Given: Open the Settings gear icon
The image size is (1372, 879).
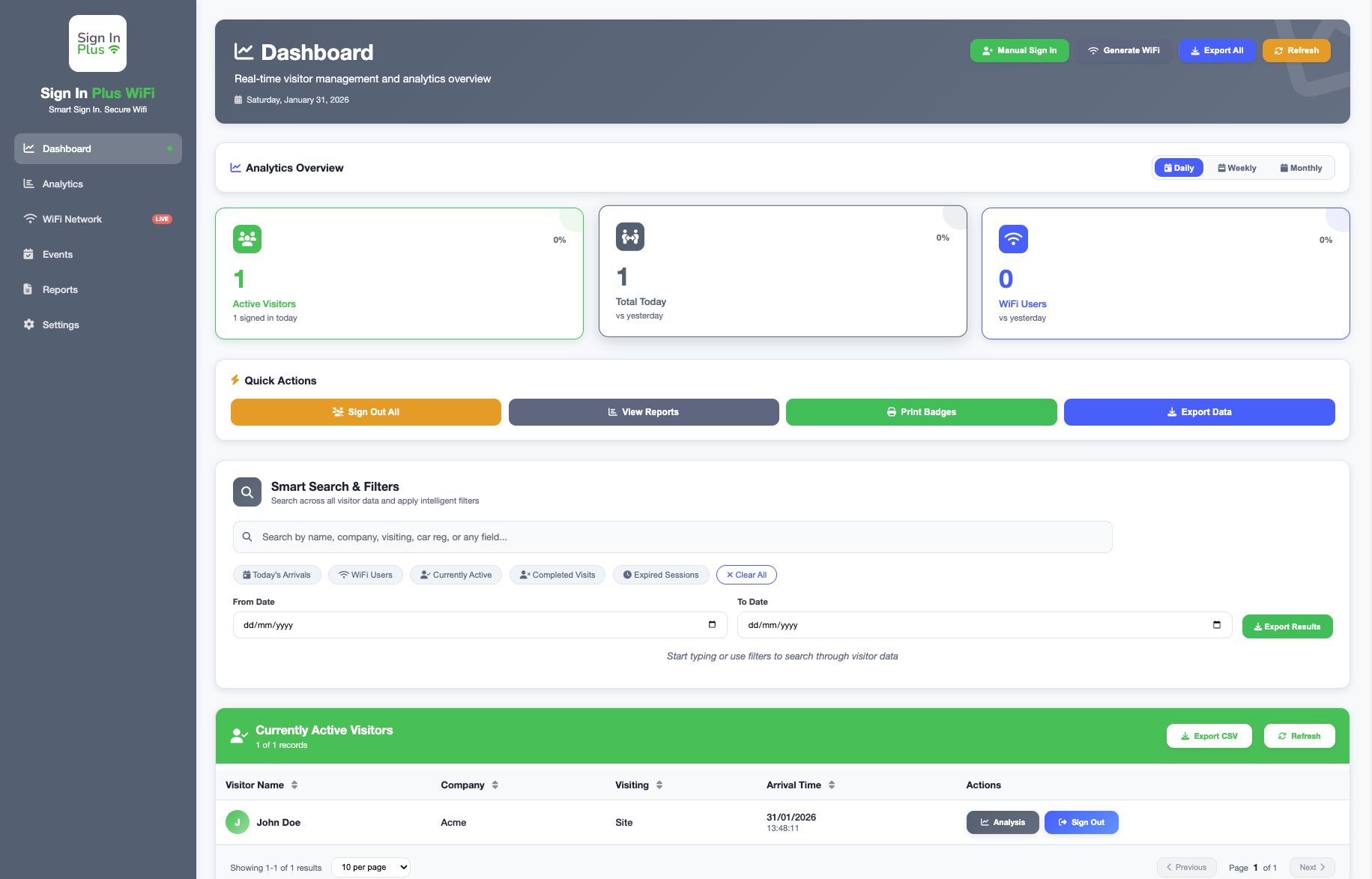Looking at the screenshot, I should click(x=28, y=324).
